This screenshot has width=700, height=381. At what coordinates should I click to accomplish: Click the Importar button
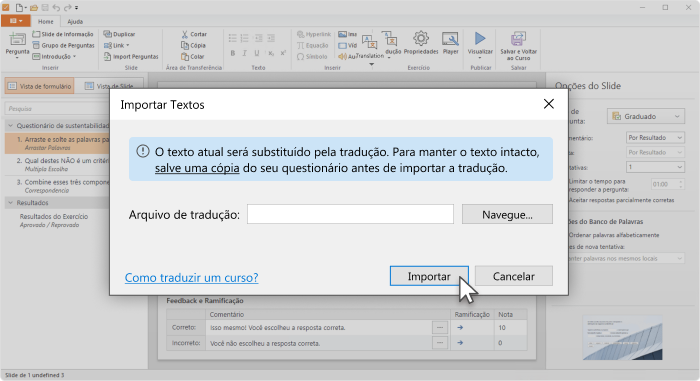pyautogui.click(x=429, y=276)
